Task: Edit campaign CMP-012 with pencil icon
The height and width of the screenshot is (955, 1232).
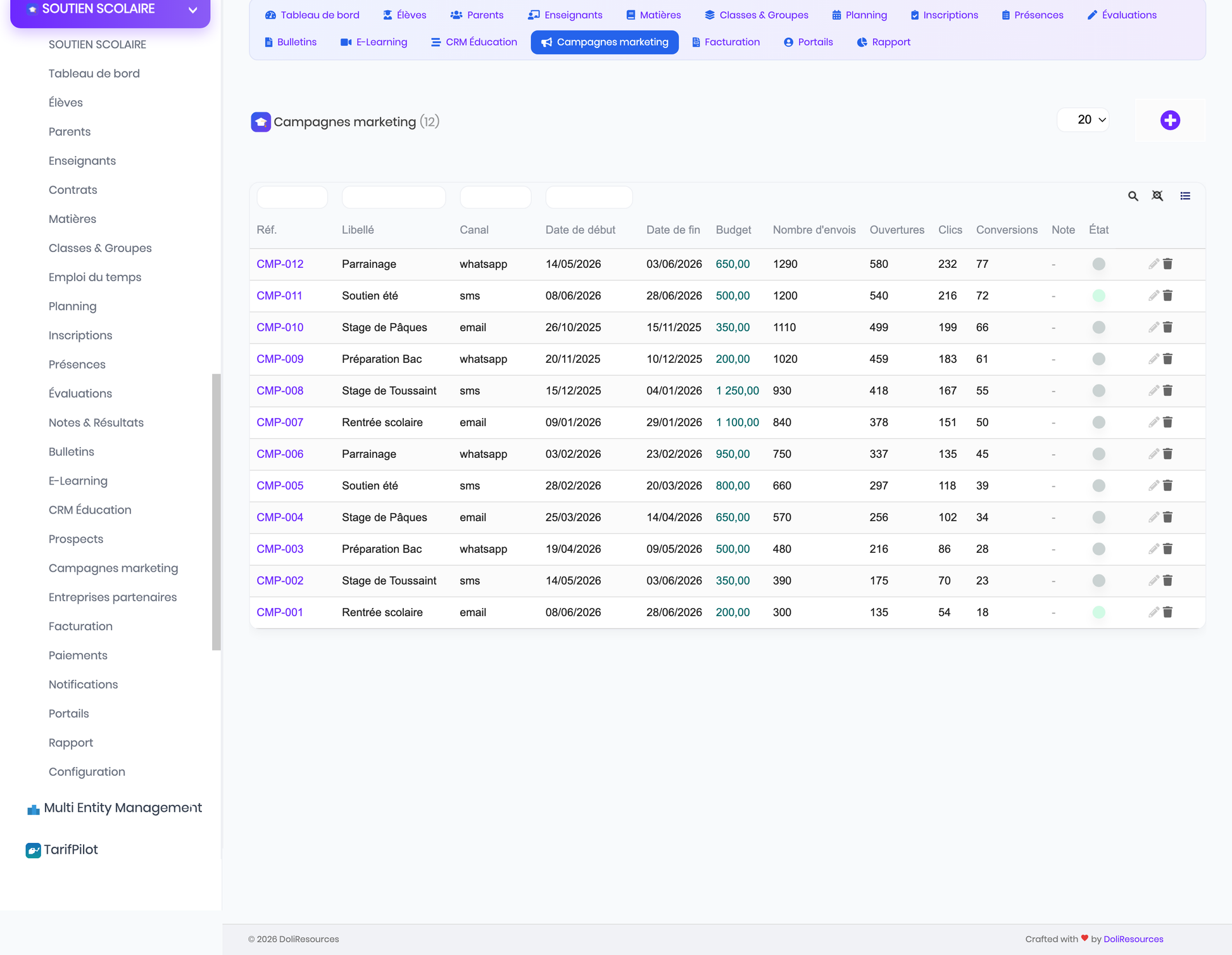Action: [x=1153, y=263]
